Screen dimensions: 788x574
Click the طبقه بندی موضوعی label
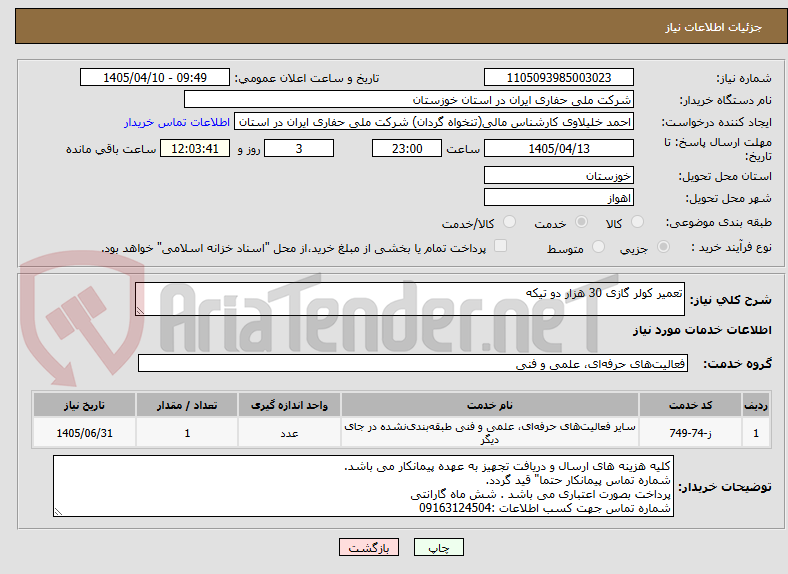[719, 222]
